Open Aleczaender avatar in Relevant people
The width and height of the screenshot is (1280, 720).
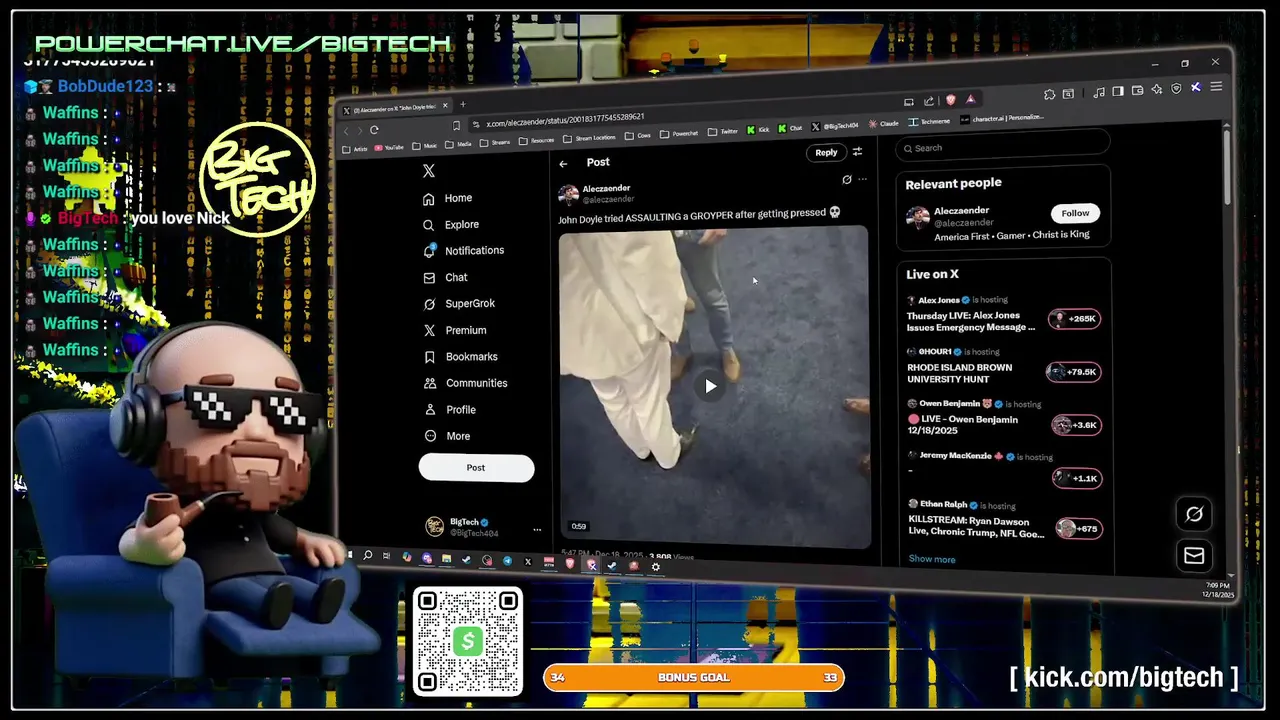pyautogui.click(x=917, y=218)
